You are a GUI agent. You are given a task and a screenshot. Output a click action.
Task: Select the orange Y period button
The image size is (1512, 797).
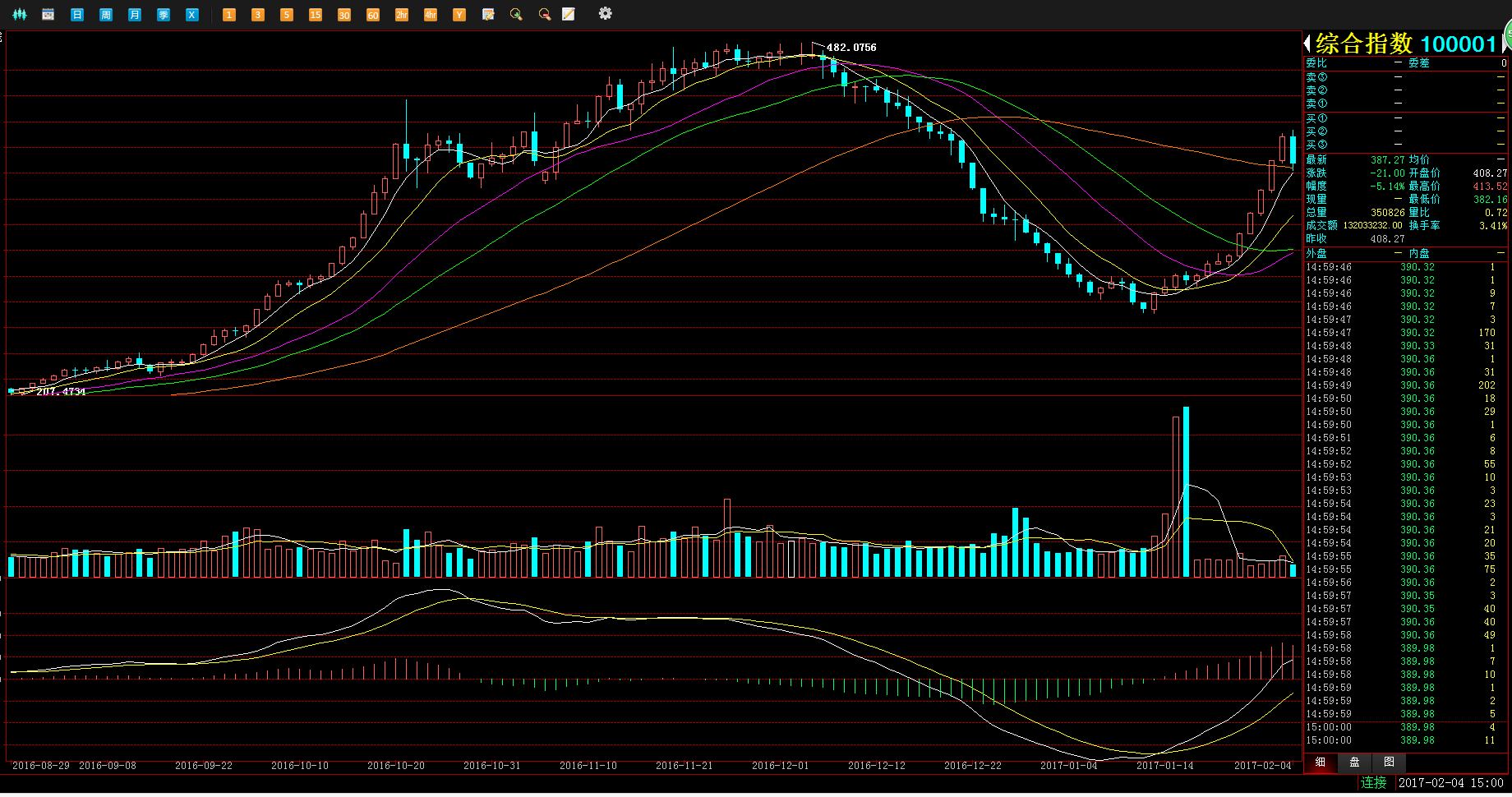[x=459, y=14]
